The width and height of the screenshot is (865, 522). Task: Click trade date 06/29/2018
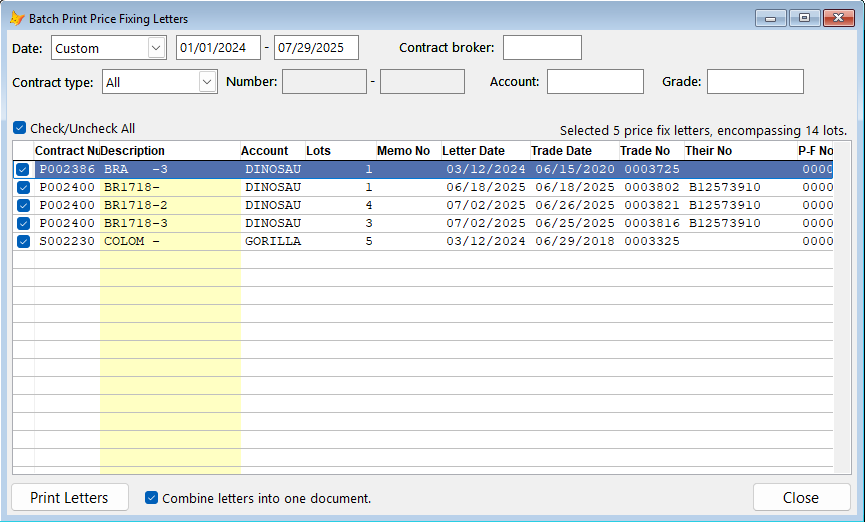click(575, 241)
